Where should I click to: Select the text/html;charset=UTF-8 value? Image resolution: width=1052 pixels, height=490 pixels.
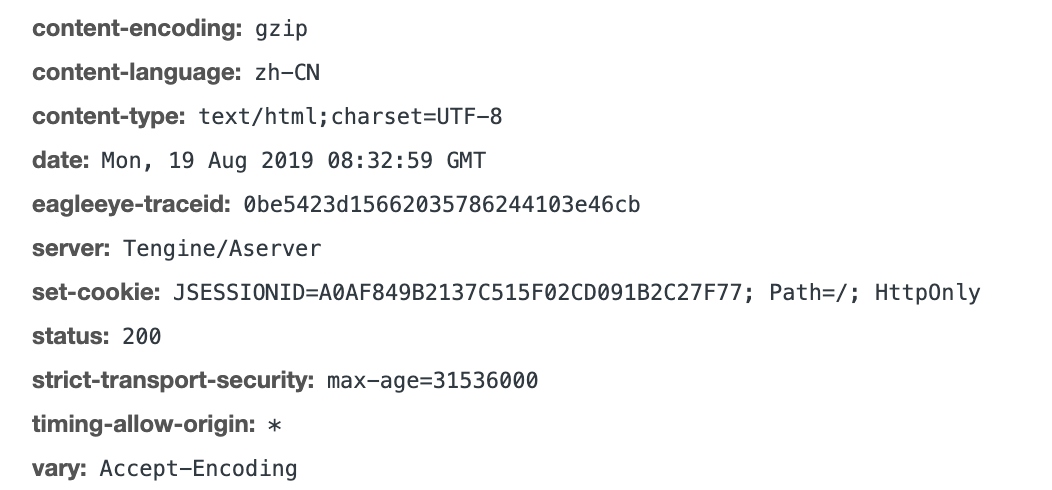(350, 117)
